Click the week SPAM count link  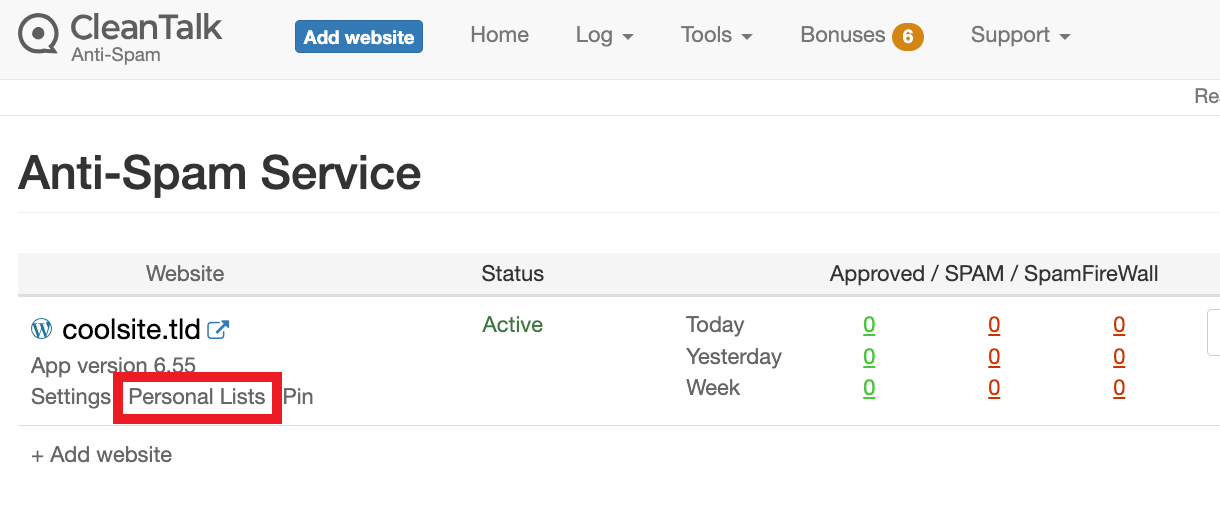tap(994, 388)
